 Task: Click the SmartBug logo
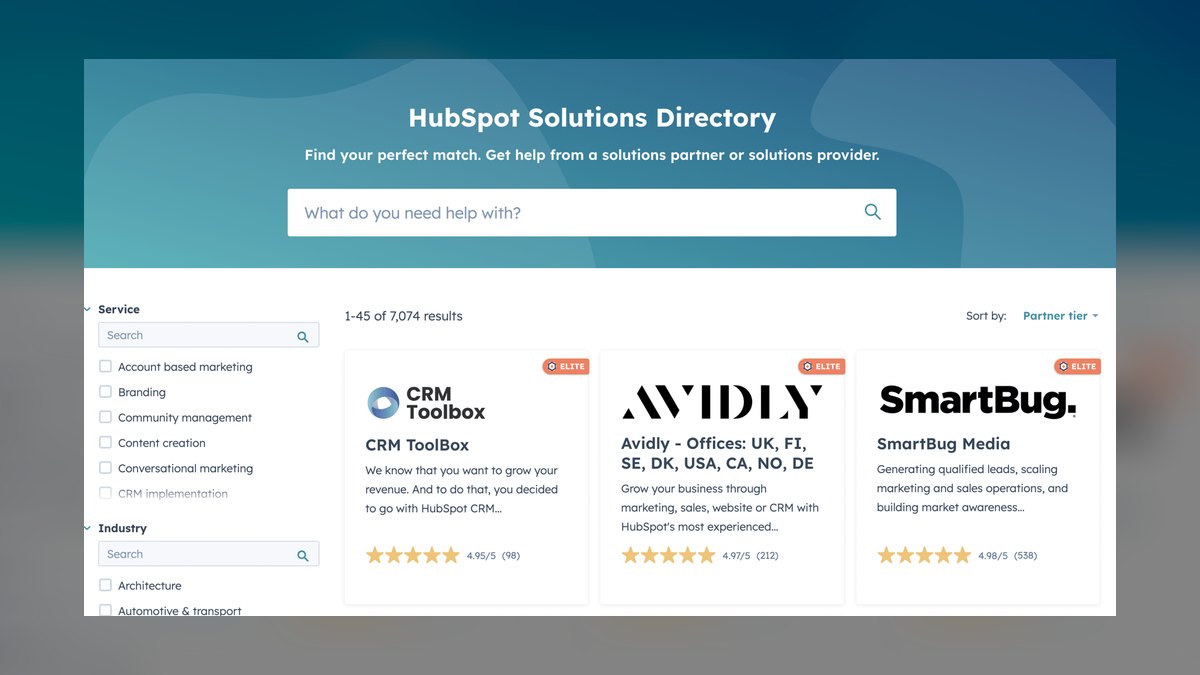point(978,402)
